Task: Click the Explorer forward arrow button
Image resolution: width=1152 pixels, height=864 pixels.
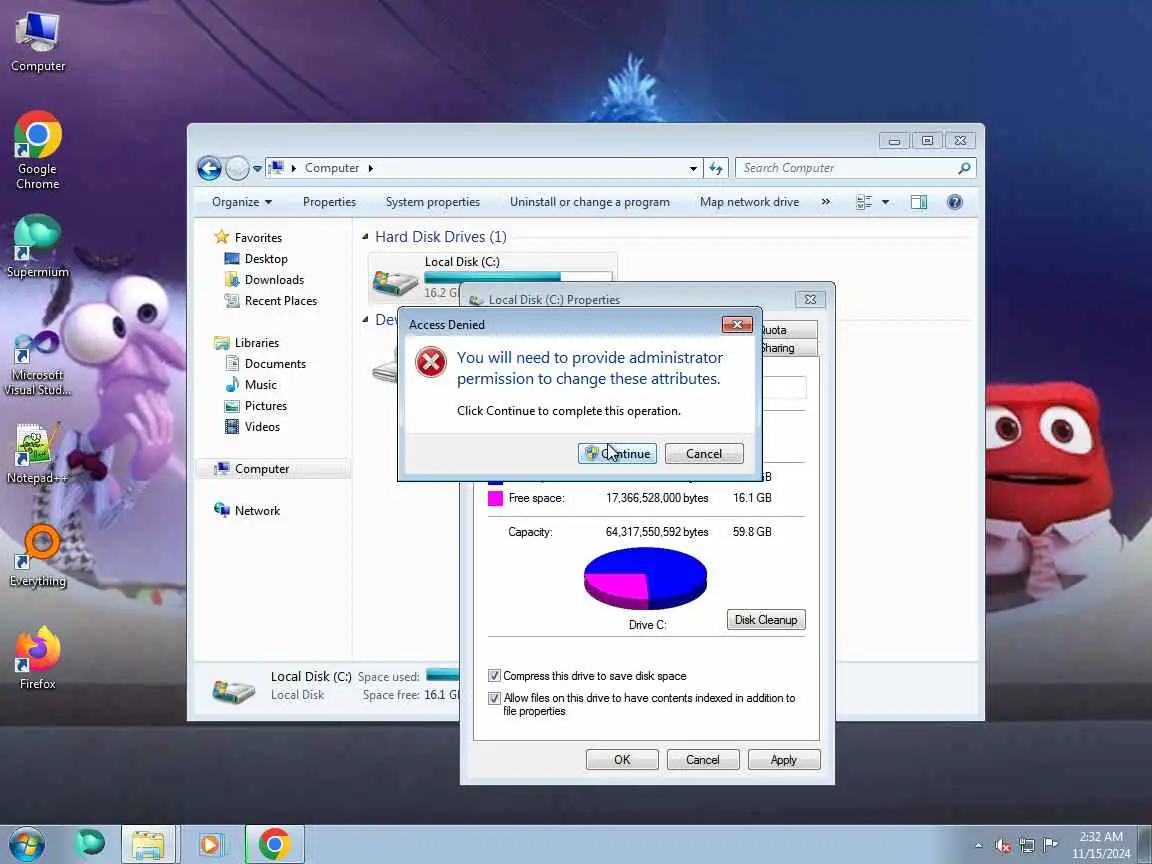Action: click(x=237, y=168)
